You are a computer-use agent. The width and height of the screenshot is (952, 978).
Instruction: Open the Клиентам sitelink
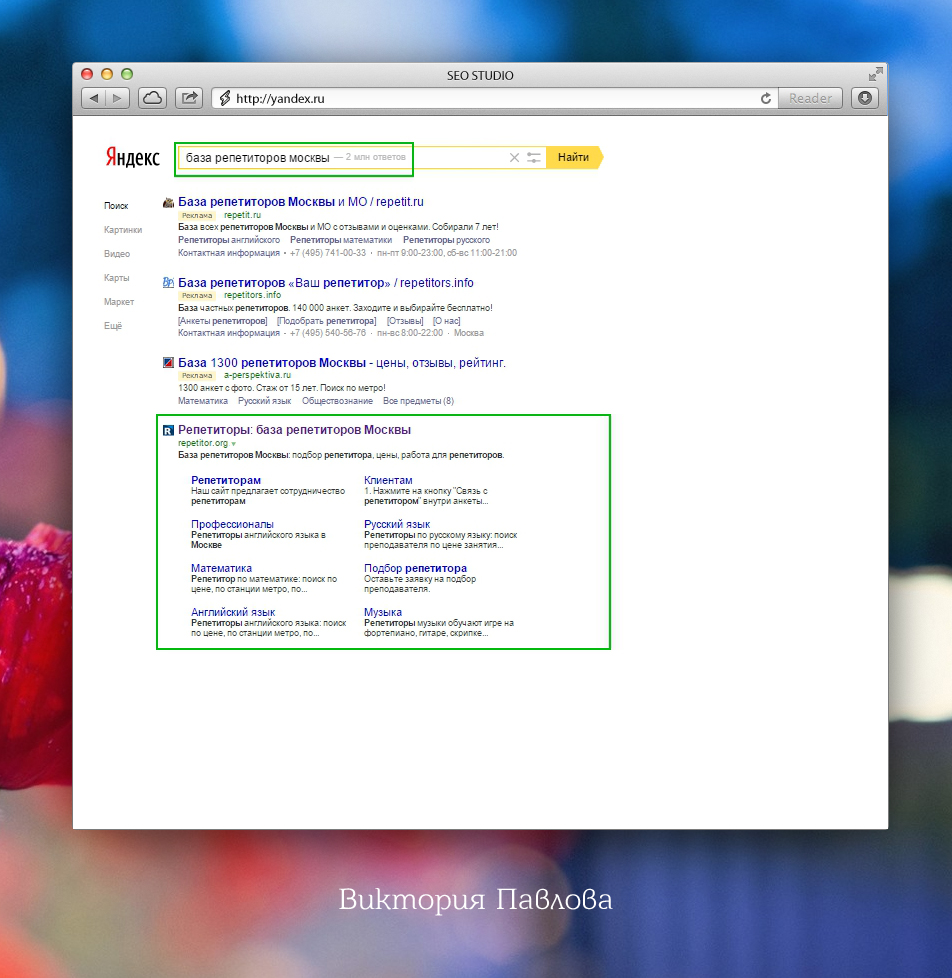[388, 480]
